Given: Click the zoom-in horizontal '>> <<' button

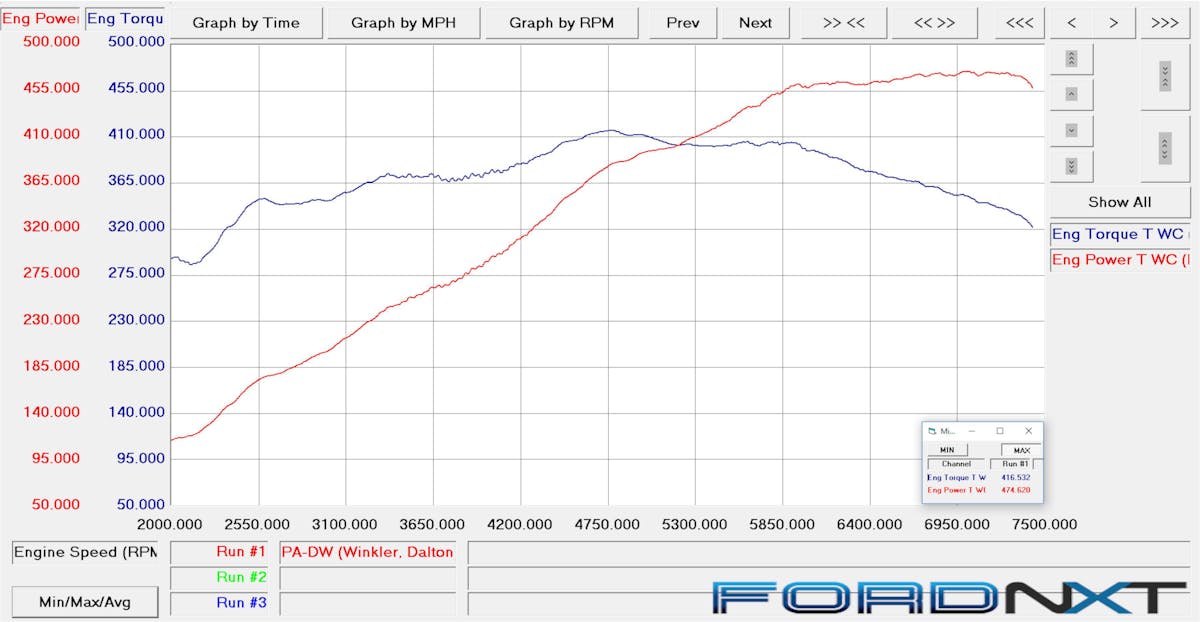Looking at the screenshot, I should coord(843,22).
